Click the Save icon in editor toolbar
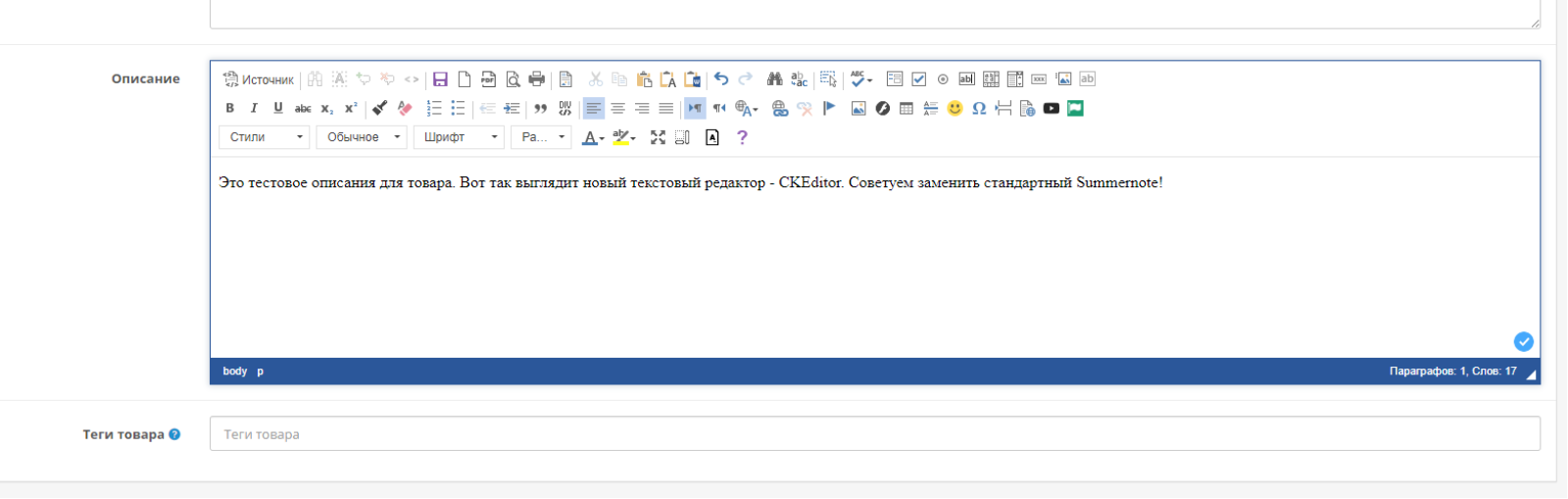This screenshot has width=1568, height=499. 440,79
